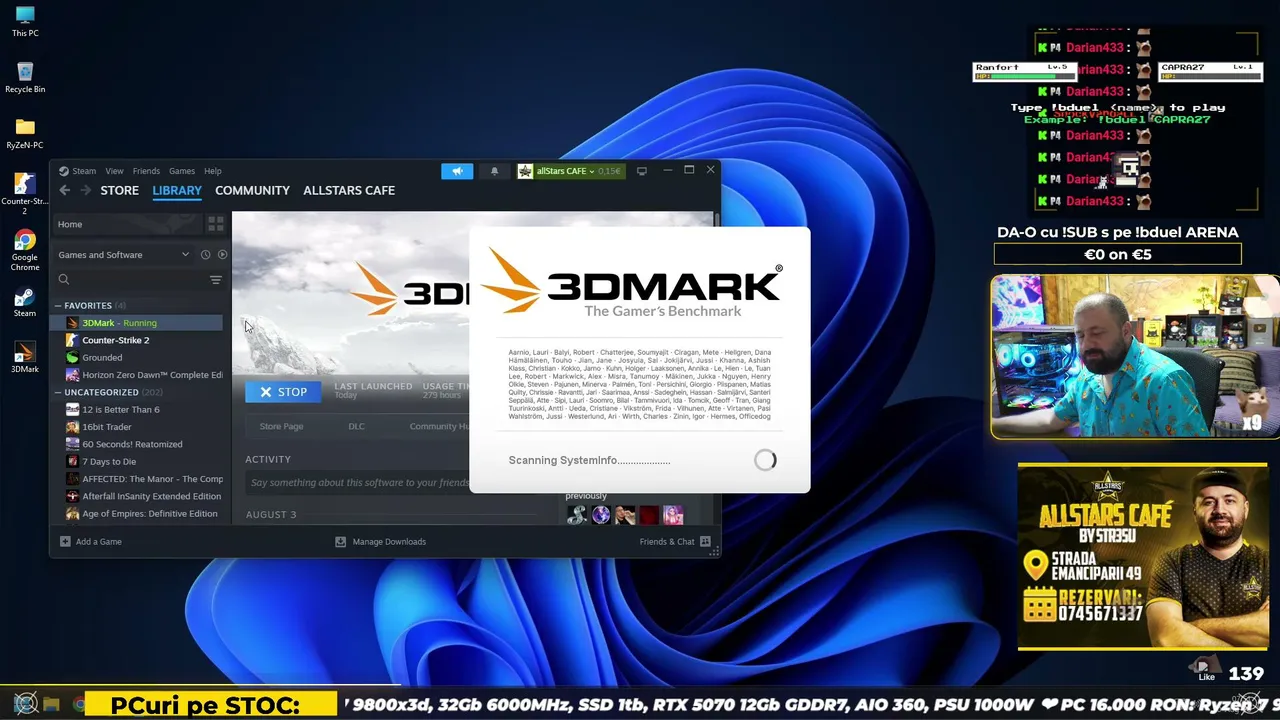Switch to the COMMUNITY tab
The height and width of the screenshot is (720, 1280).
point(252,190)
